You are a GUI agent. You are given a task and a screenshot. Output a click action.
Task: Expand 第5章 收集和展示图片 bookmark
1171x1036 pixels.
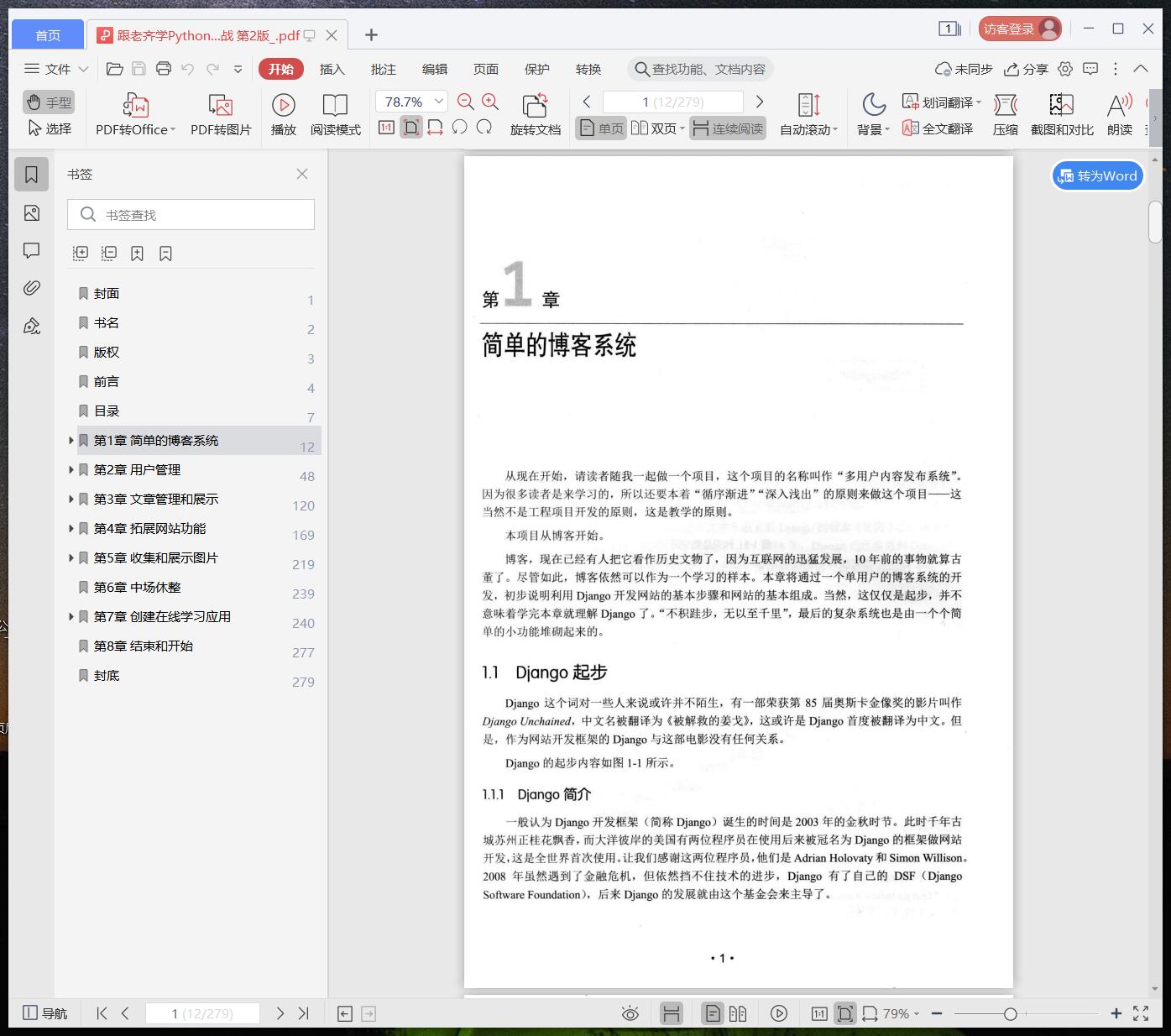(71, 557)
